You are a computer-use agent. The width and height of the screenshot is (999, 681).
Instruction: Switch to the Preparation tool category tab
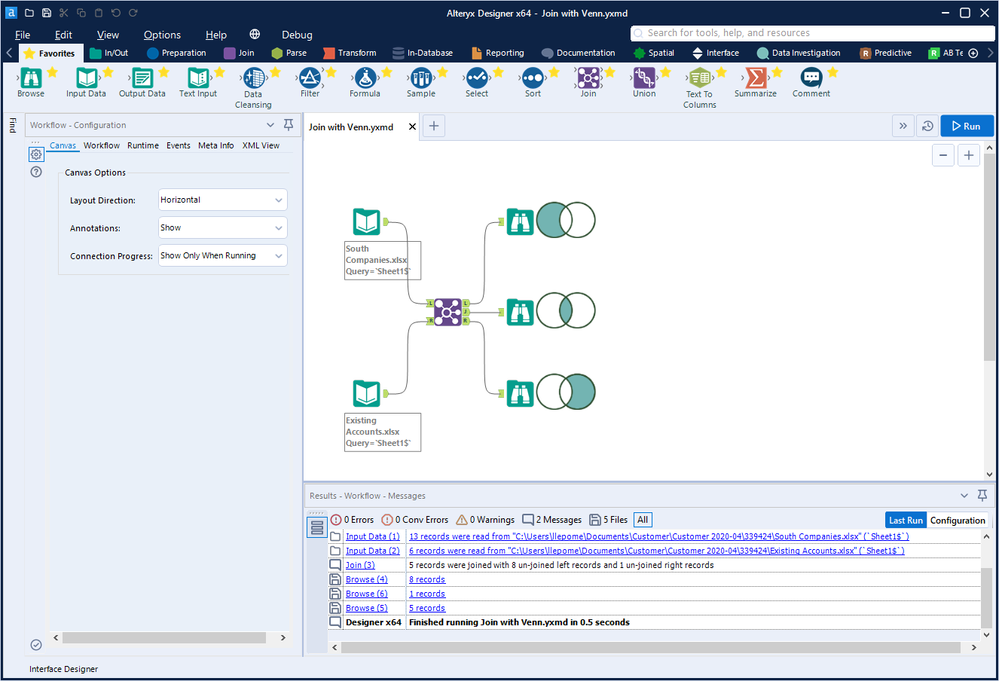click(176, 53)
